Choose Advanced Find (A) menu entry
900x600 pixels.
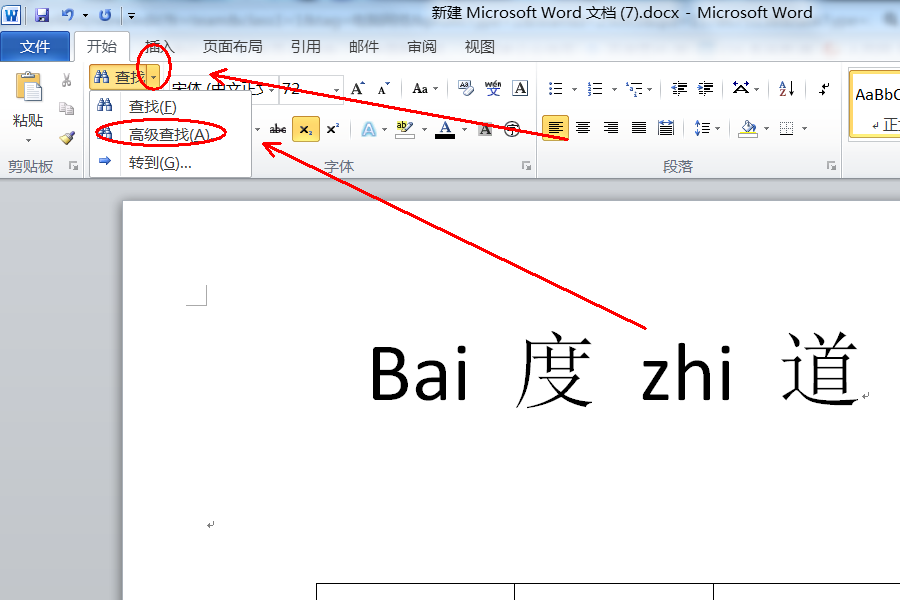pyautogui.click(x=170, y=134)
